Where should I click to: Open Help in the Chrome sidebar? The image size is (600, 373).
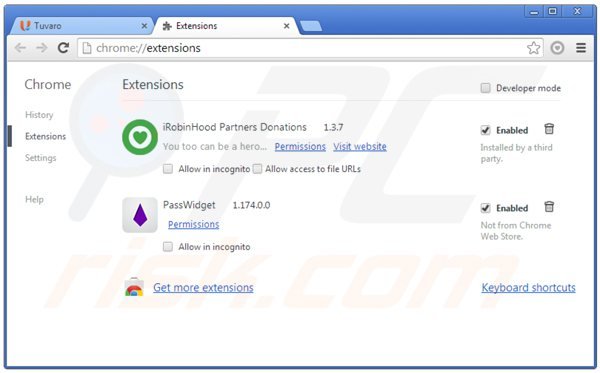(34, 199)
